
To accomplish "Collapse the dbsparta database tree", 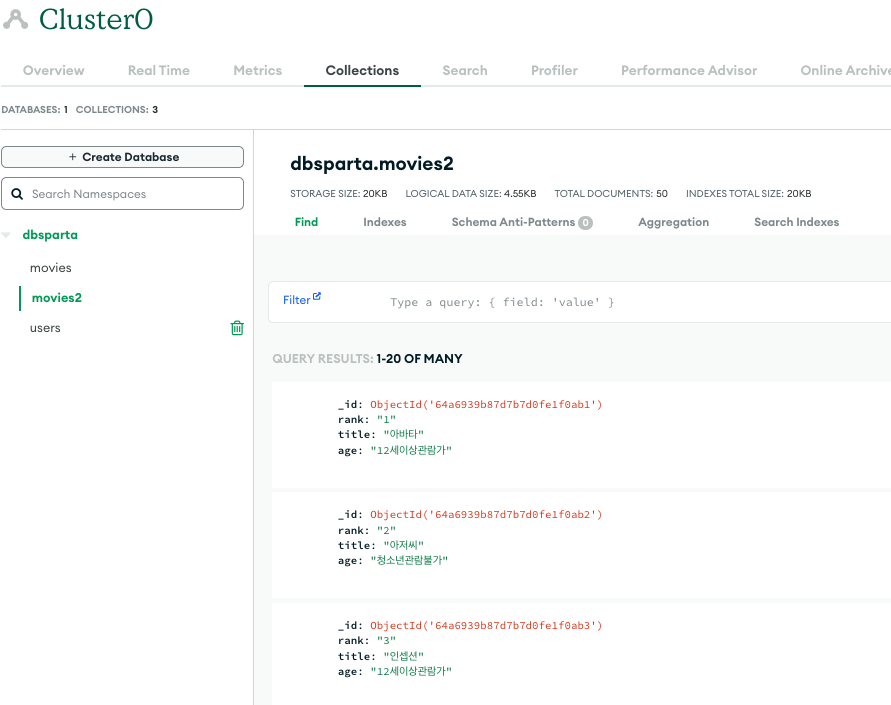I will click(6, 235).
